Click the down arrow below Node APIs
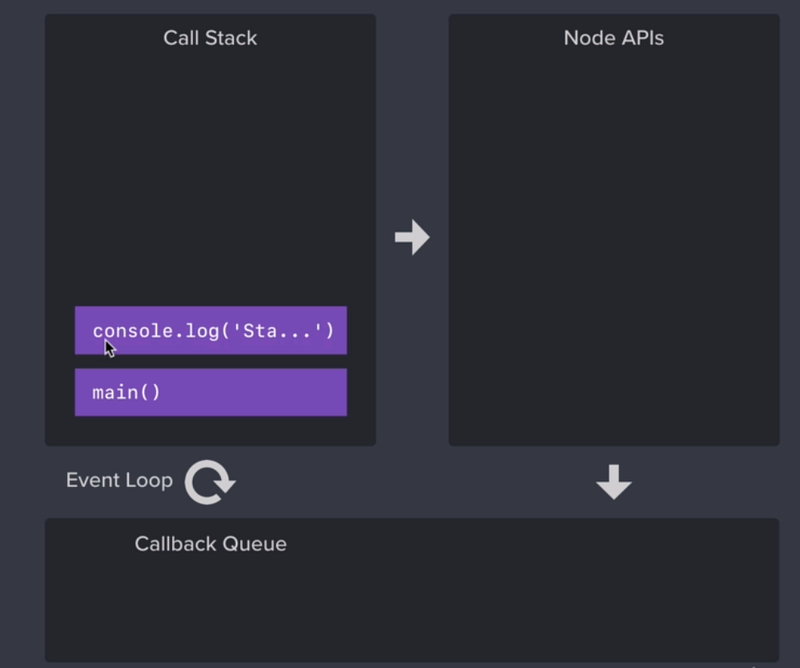This screenshot has height=668, width=800. click(614, 482)
